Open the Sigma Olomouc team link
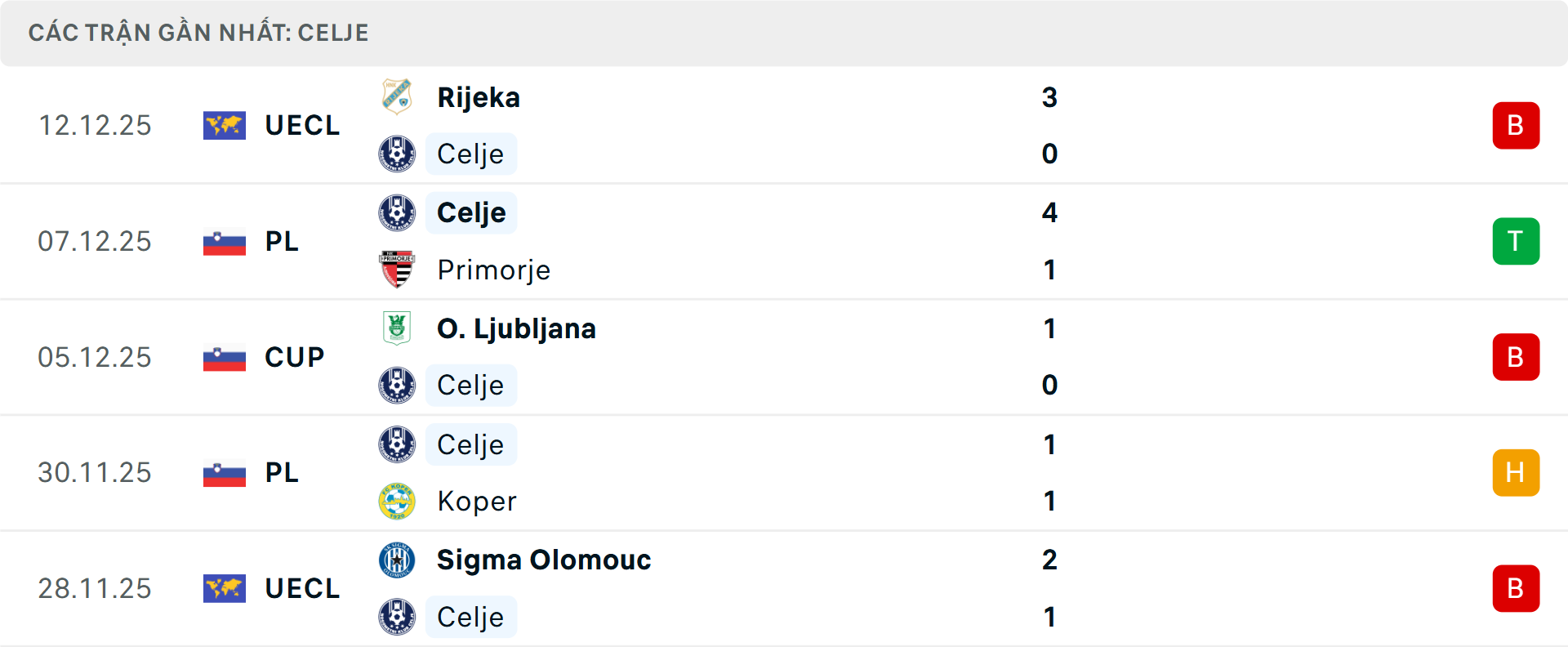Screen dimensions: 1568x647 [x=544, y=560]
